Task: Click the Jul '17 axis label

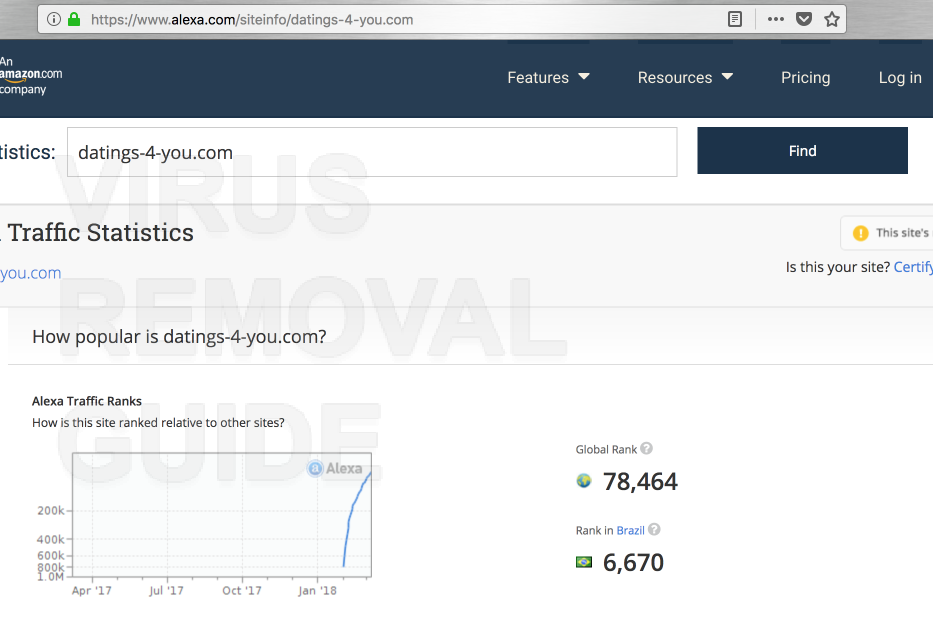Action: point(166,591)
